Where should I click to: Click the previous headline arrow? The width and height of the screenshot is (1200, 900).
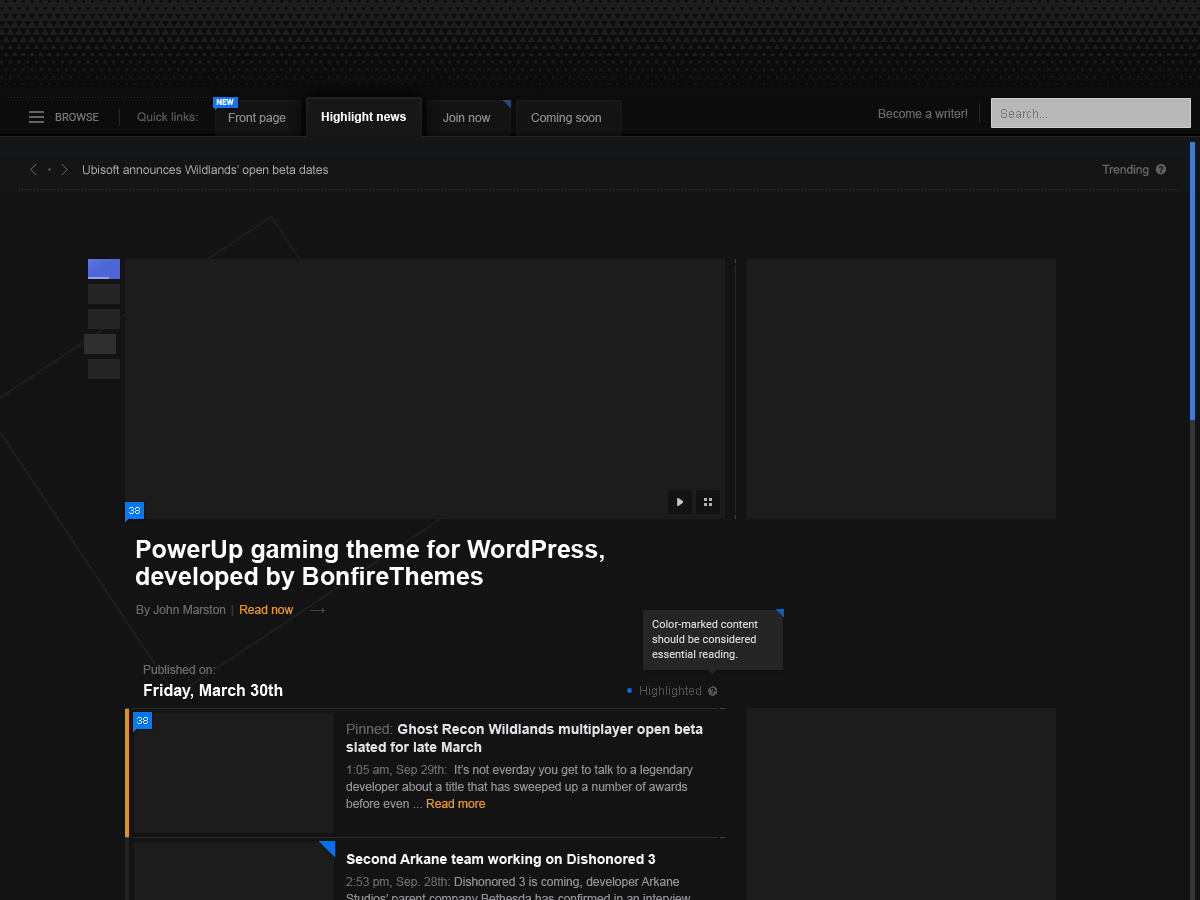click(33, 170)
